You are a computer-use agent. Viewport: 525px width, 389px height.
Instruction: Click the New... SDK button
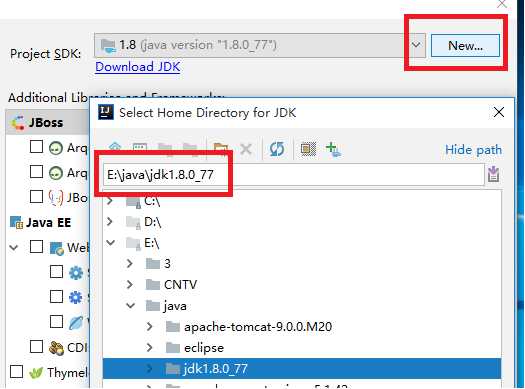[465, 45]
